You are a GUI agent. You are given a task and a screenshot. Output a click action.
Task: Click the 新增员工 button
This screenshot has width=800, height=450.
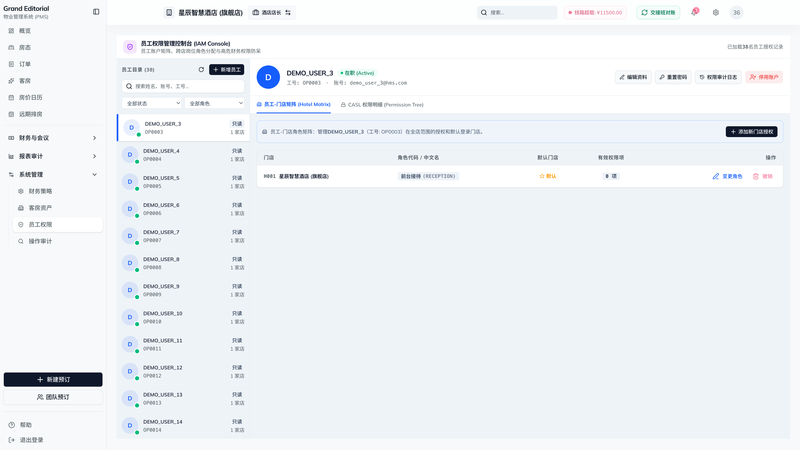point(227,69)
